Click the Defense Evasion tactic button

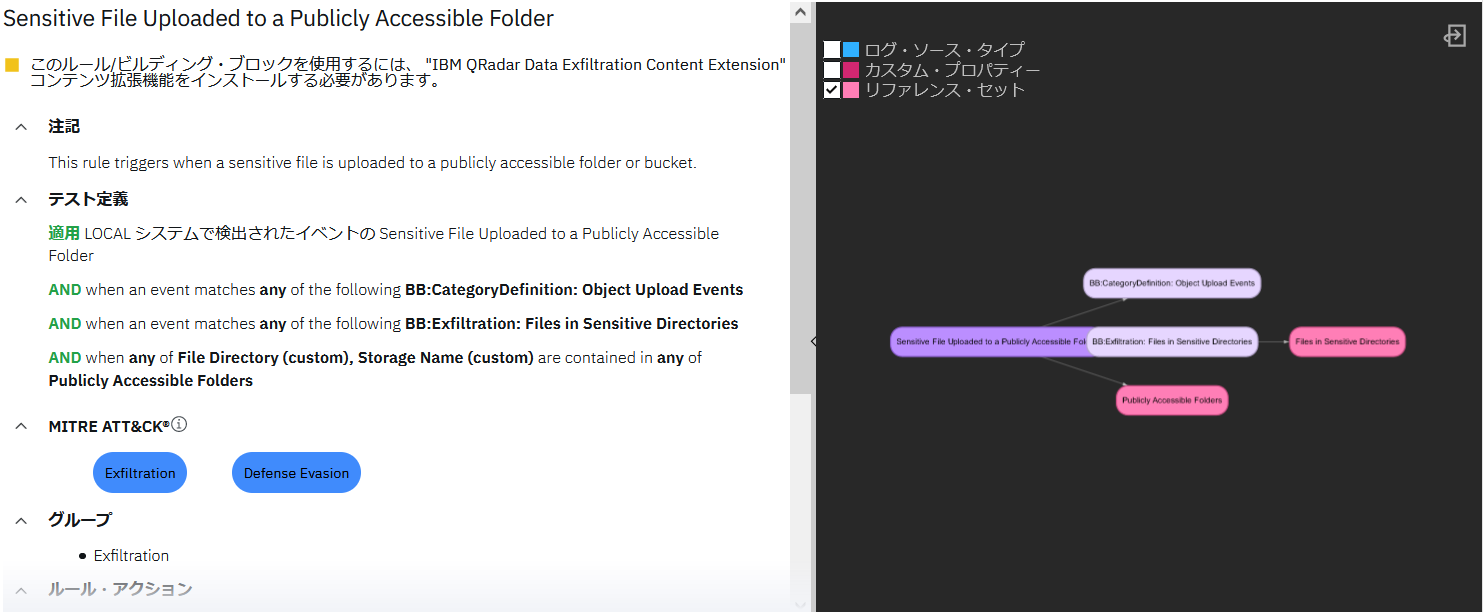pyautogui.click(x=296, y=473)
